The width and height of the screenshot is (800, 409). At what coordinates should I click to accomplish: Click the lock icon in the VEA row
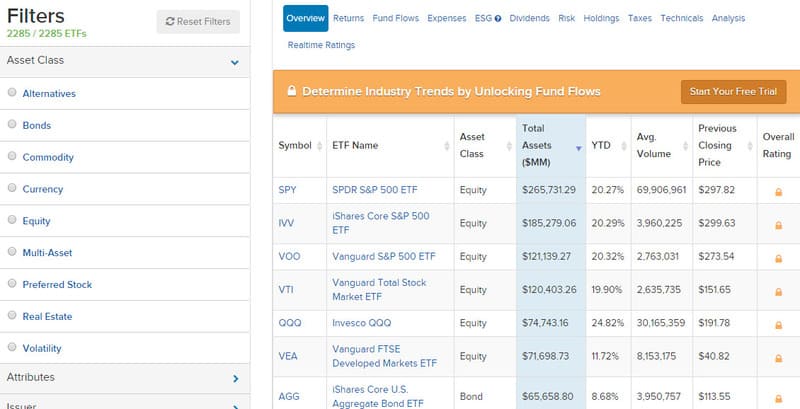coord(778,356)
